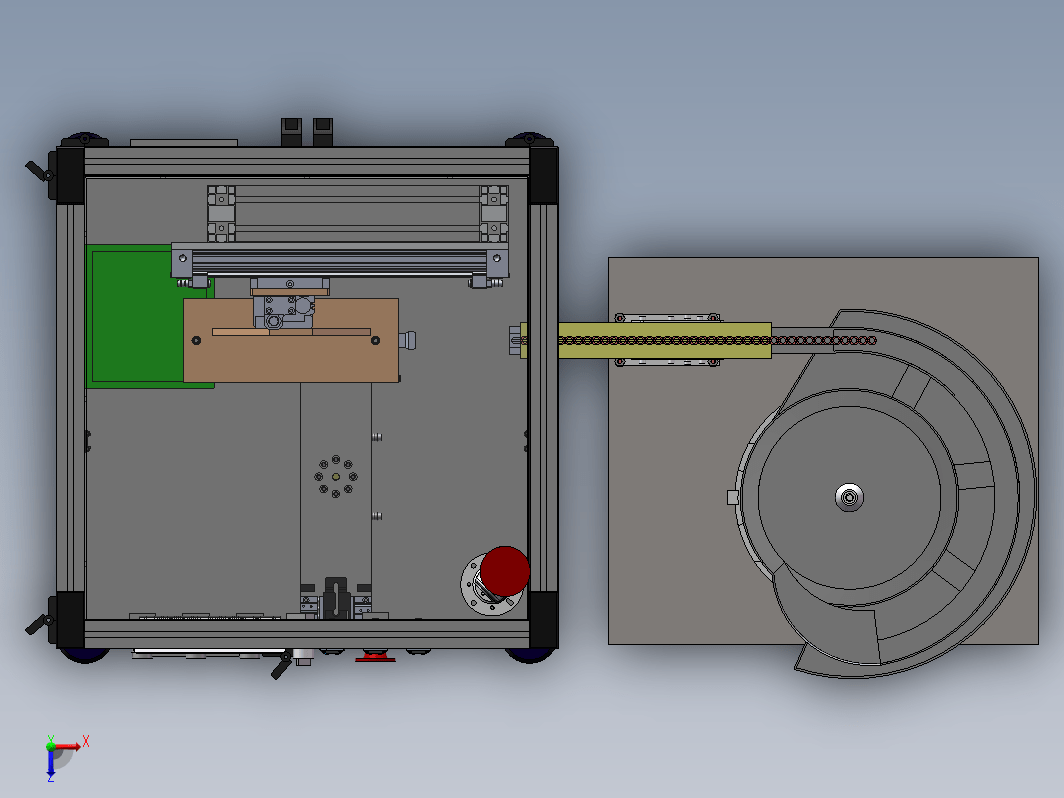Select the top-right black corner bracket

pyautogui.click(x=543, y=175)
